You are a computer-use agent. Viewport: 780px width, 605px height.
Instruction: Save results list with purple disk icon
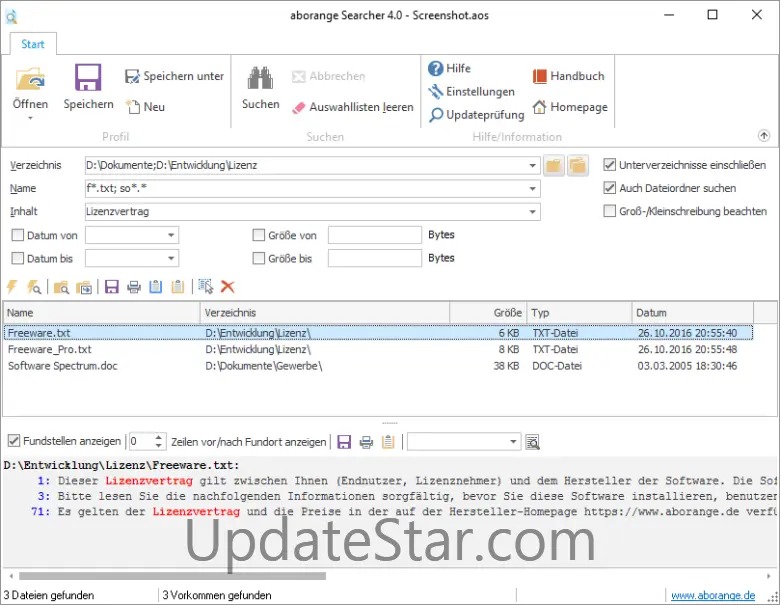(111, 287)
